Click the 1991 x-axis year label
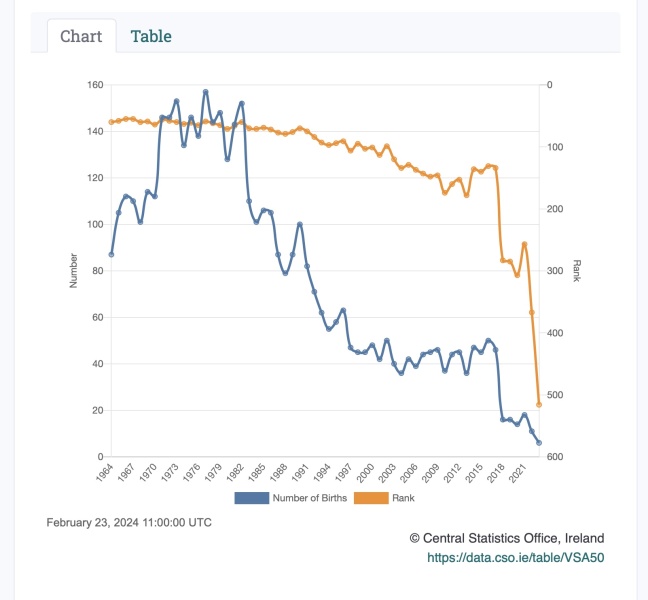The image size is (648, 600). 303,471
